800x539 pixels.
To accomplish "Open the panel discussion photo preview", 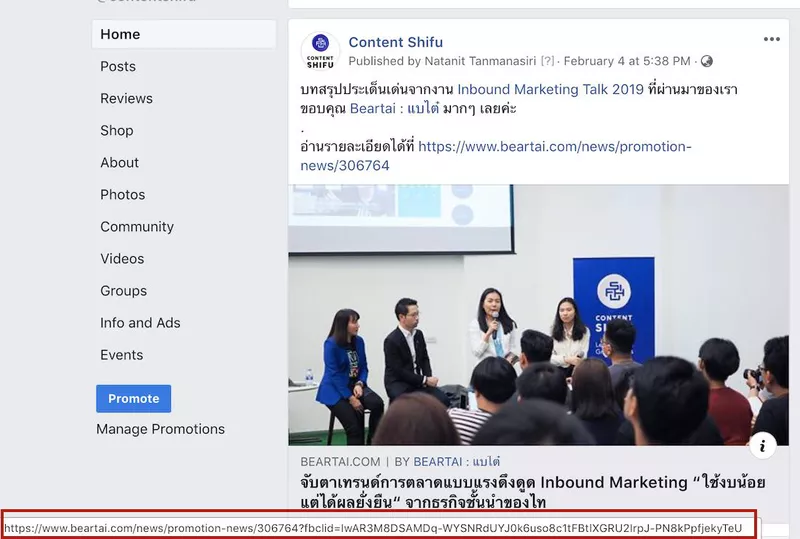I will tap(538, 315).
